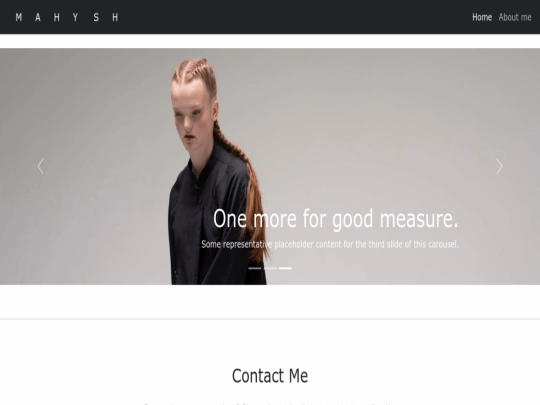The width and height of the screenshot is (540, 405).
Task: Select the third carousel indicator bar
Action: click(285, 268)
